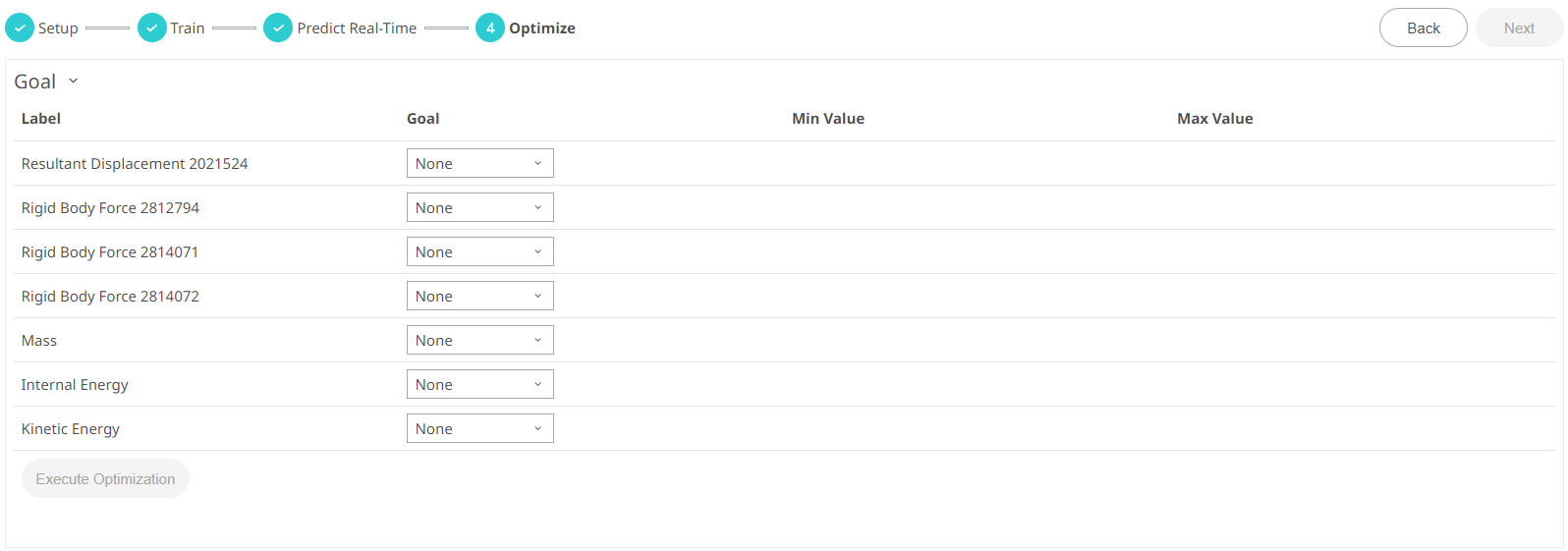Click the Optimize step number 4 icon
This screenshot has width=1568, height=551.
pos(490,28)
